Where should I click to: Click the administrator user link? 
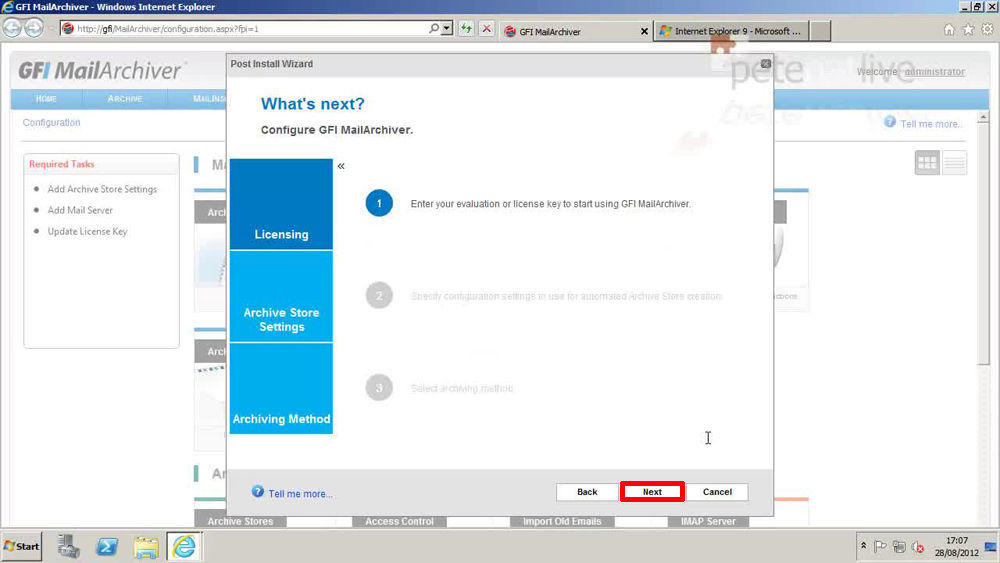[x=934, y=72]
